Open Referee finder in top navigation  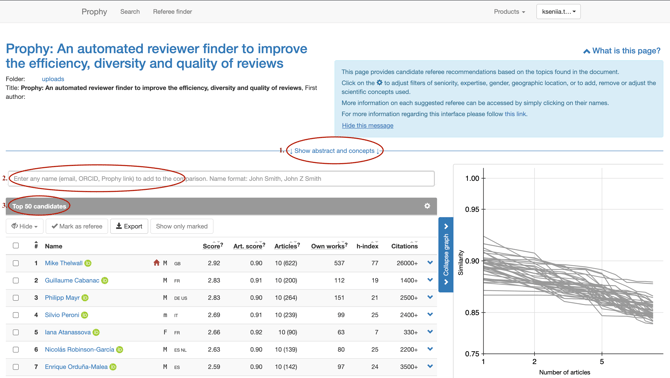coord(172,12)
